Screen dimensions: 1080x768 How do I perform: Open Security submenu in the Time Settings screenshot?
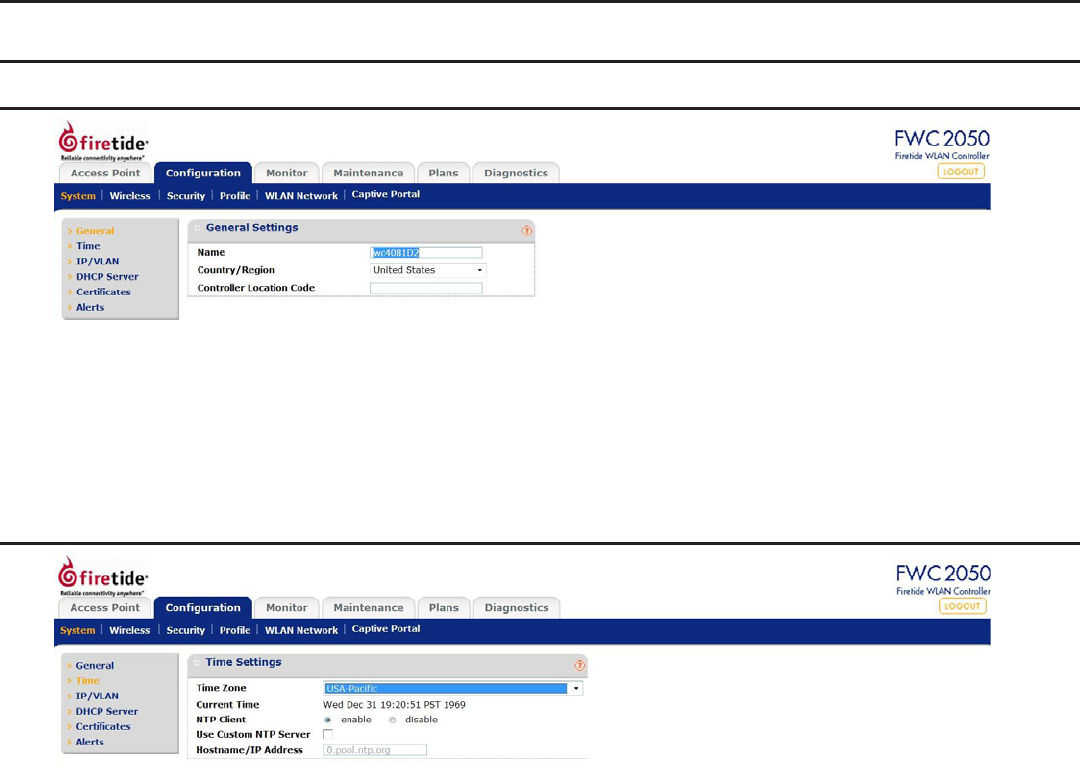click(186, 630)
